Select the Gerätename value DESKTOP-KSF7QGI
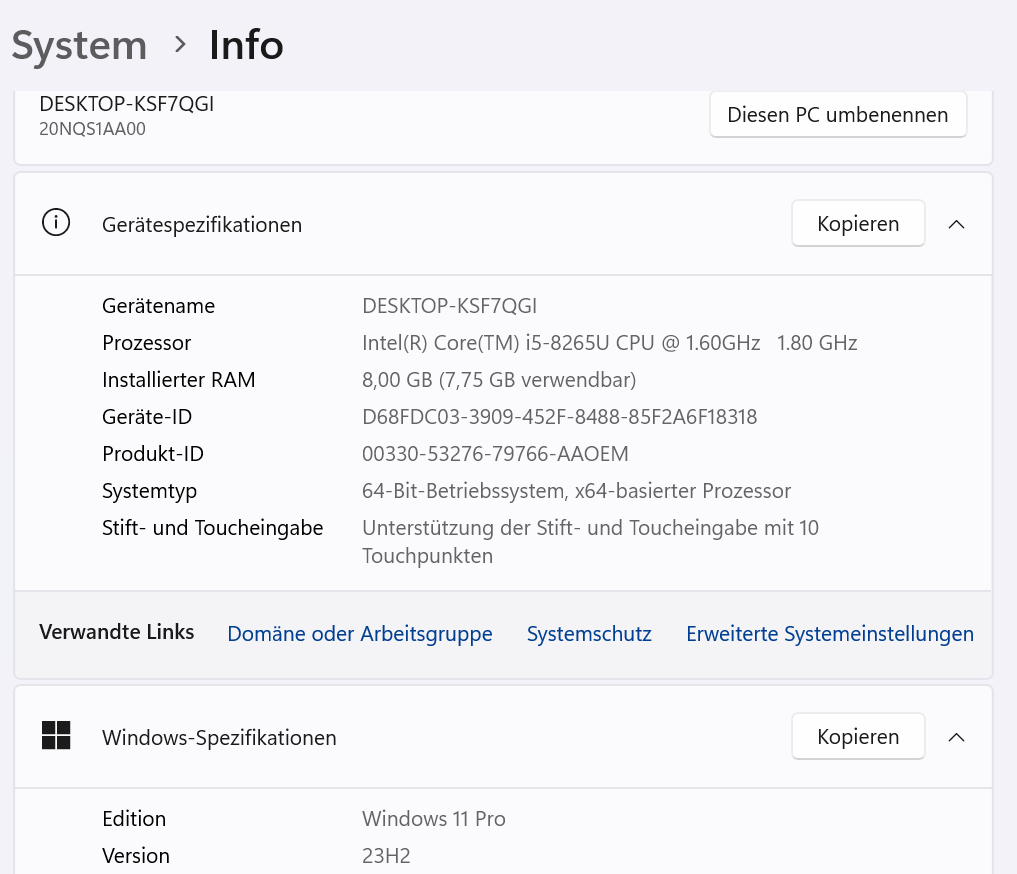The height and width of the screenshot is (874, 1017). (449, 305)
